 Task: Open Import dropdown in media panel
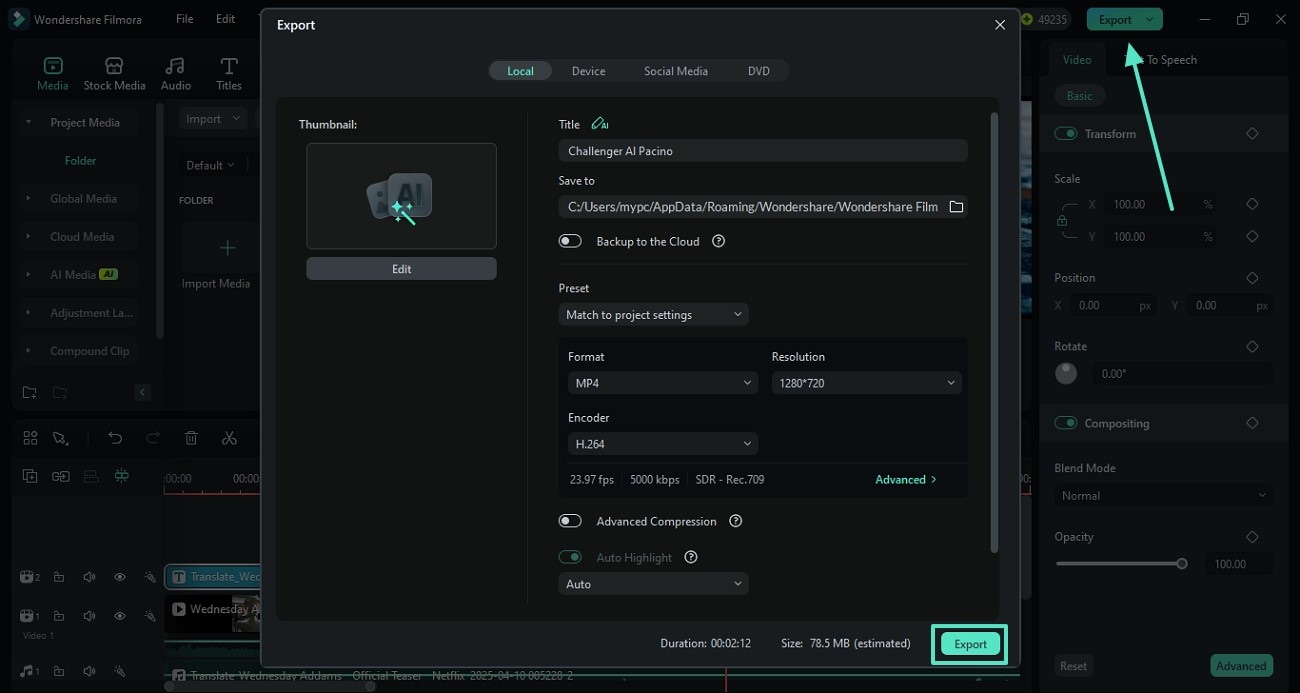point(214,119)
